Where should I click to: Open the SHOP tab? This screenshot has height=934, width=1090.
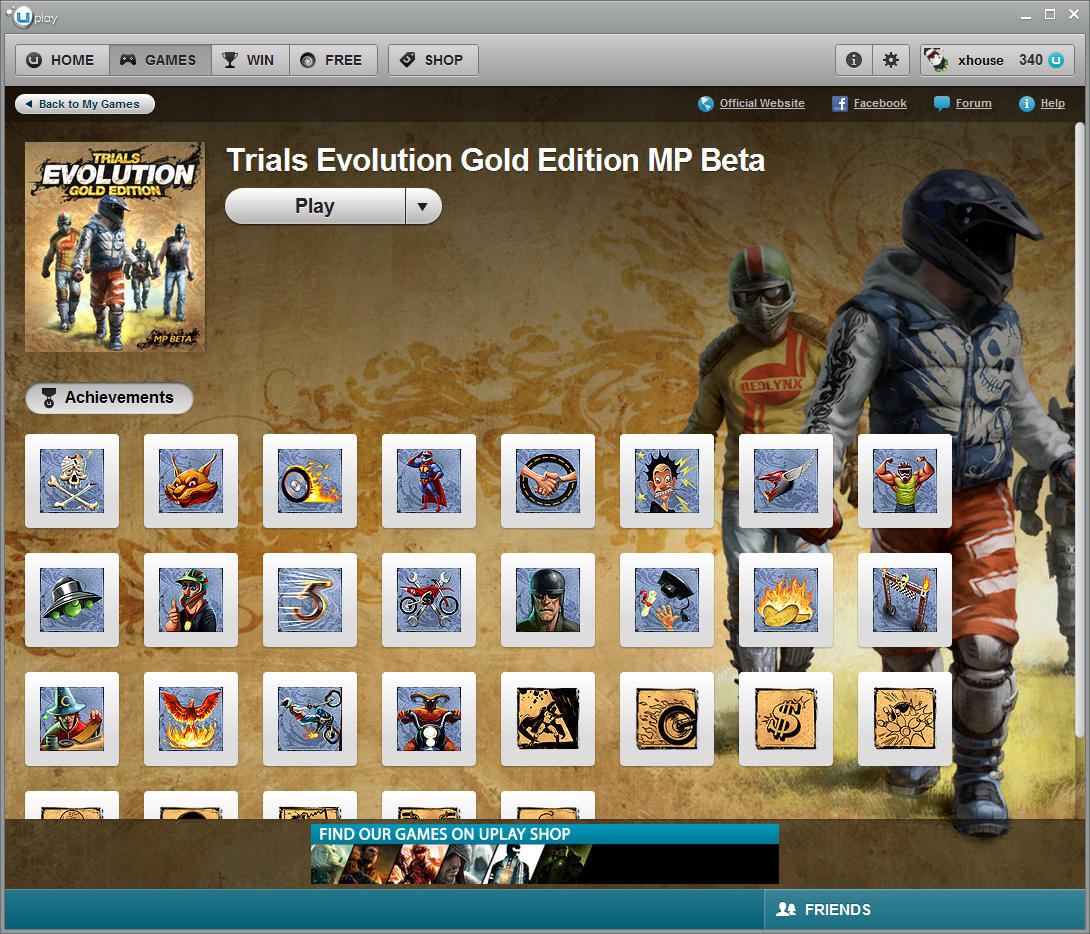click(433, 60)
